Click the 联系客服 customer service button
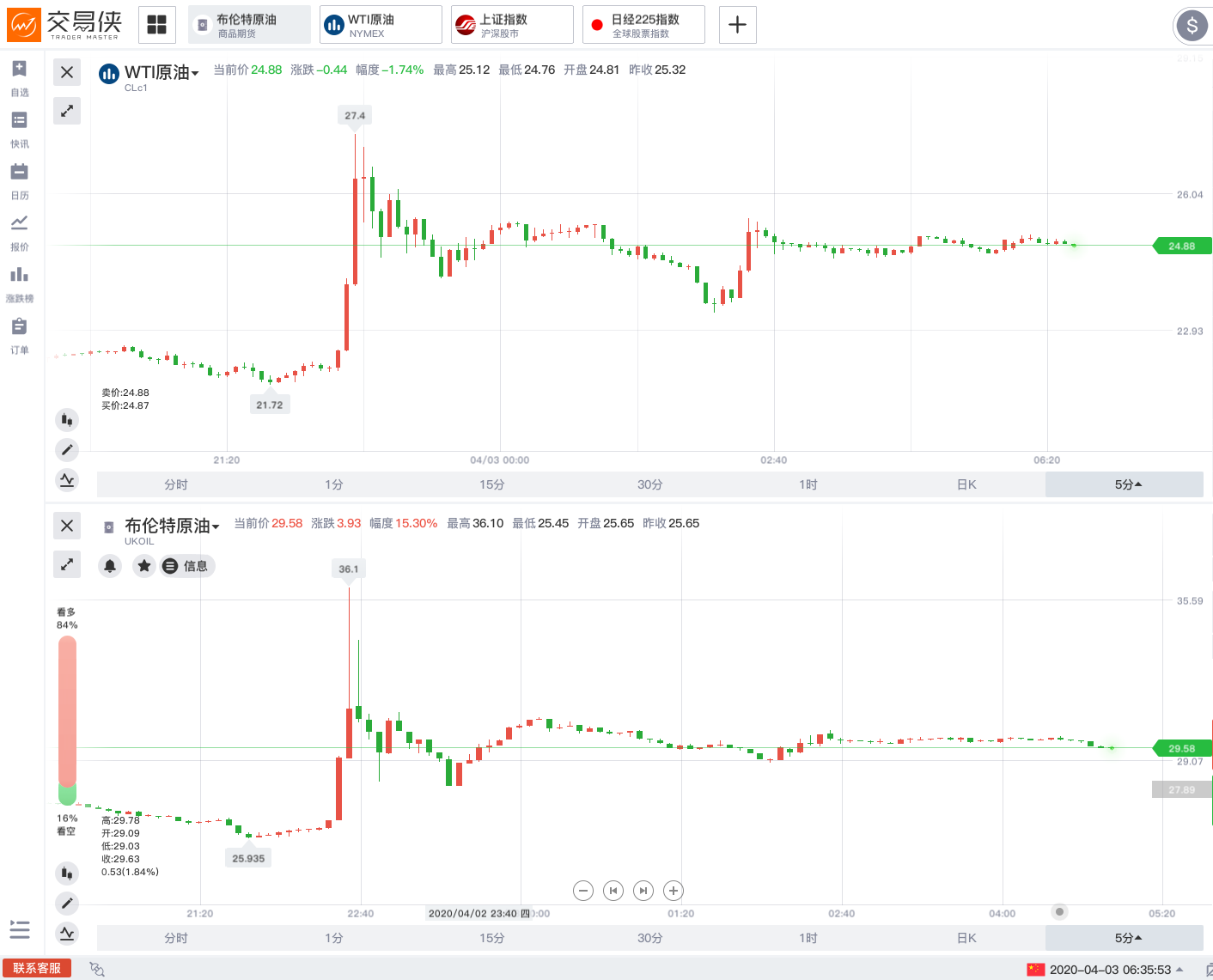The image size is (1213, 980). click(x=37, y=968)
